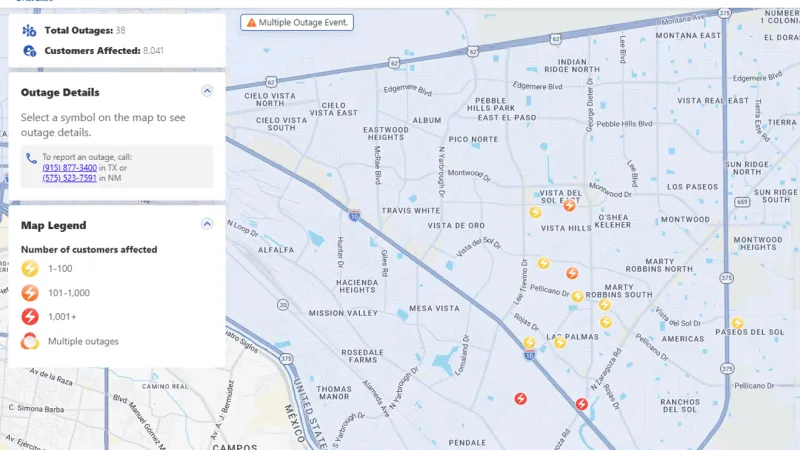Select yellow outage marker below Marty Robbins South
This screenshot has width=800, height=450.
point(605,305)
